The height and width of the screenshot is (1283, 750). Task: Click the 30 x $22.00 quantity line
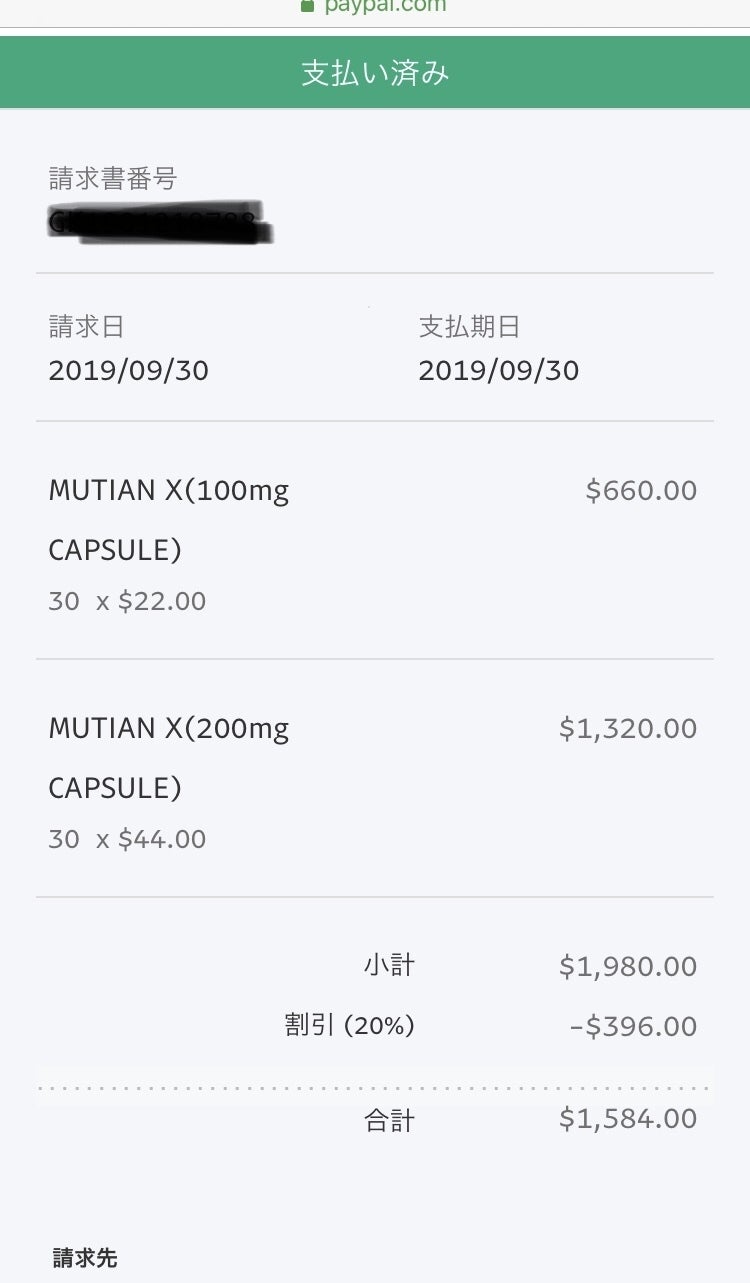(127, 601)
